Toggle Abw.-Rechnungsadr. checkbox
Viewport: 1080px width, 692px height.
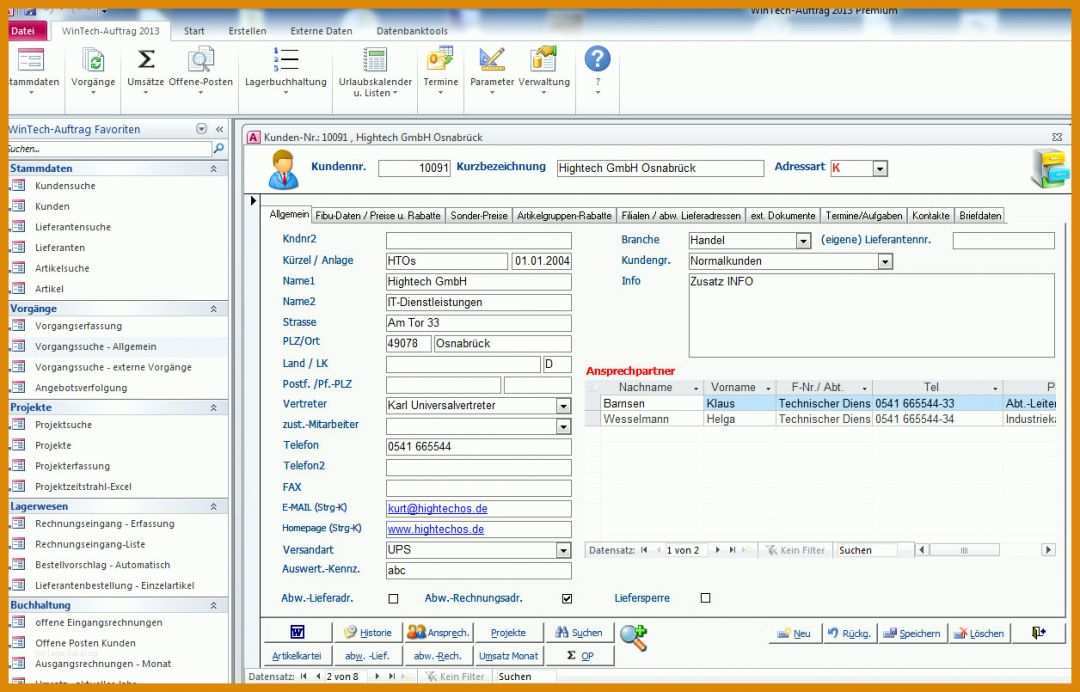(x=567, y=598)
